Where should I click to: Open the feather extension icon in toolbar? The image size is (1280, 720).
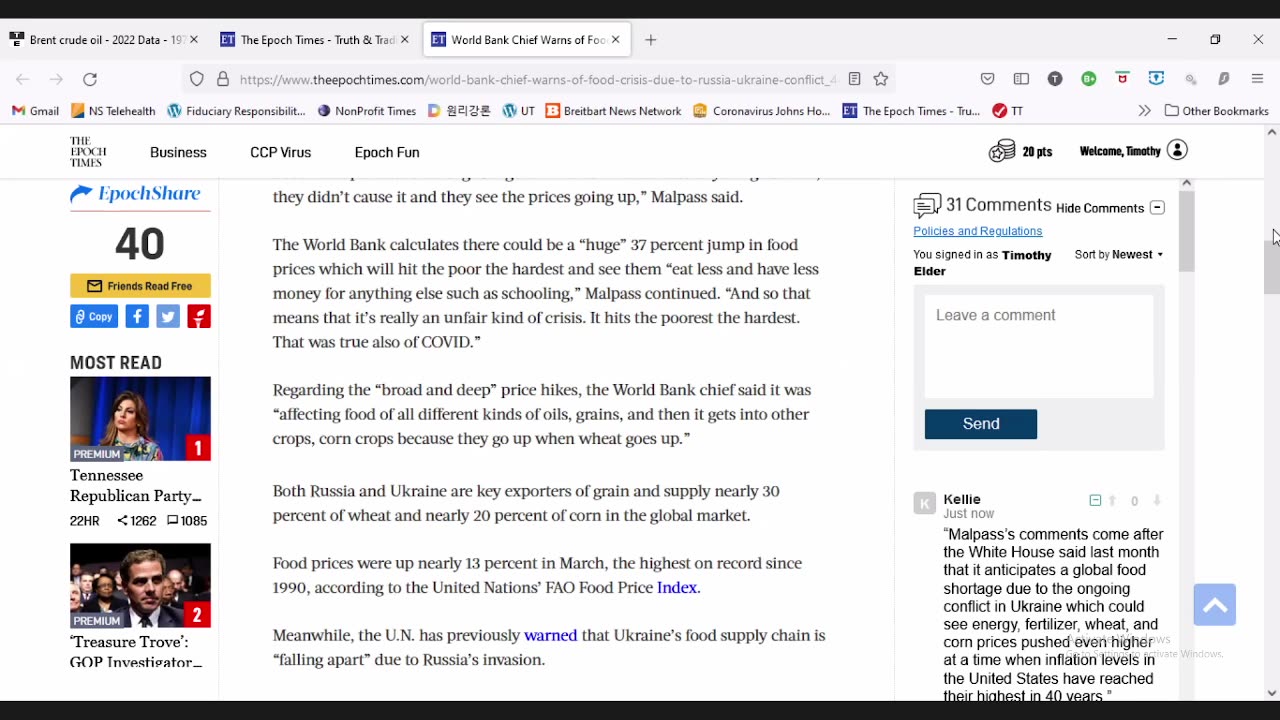[x=1224, y=79]
